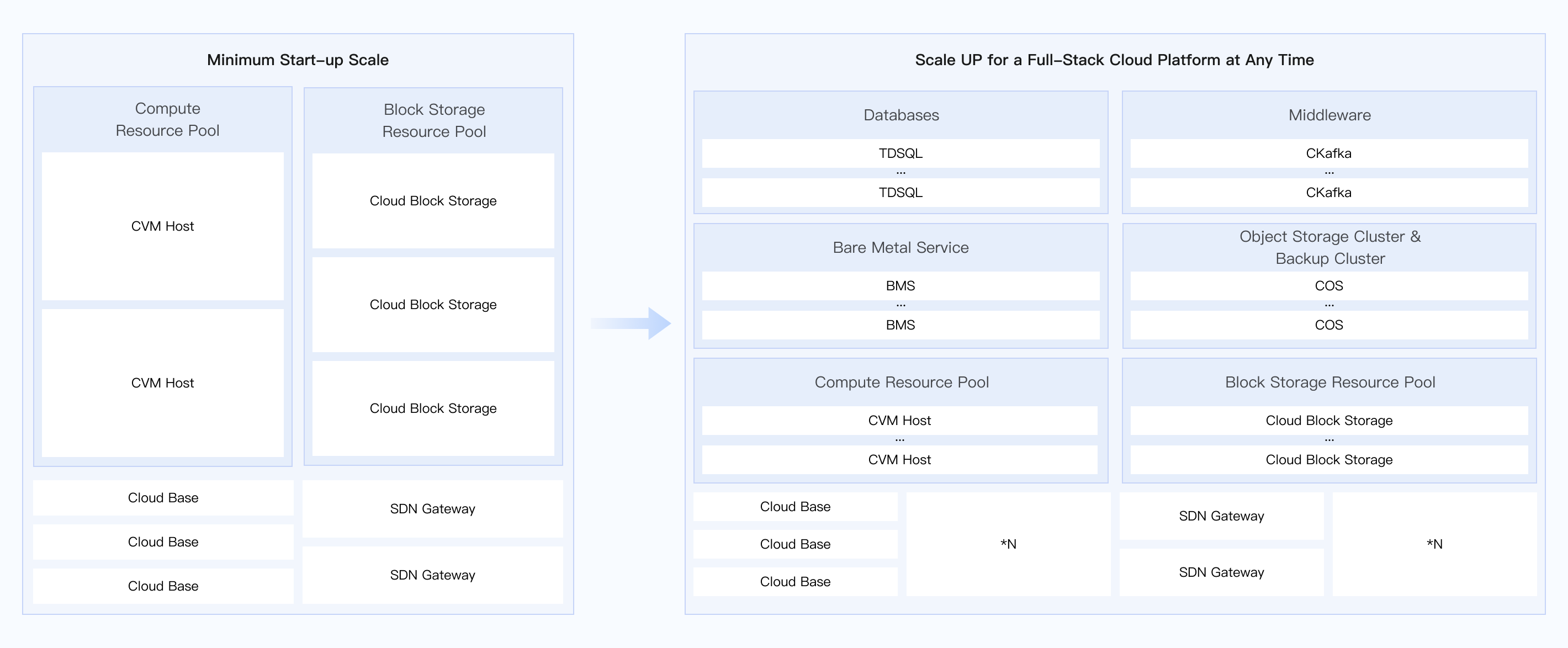Open the Databases section header

[x=901, y=115]
